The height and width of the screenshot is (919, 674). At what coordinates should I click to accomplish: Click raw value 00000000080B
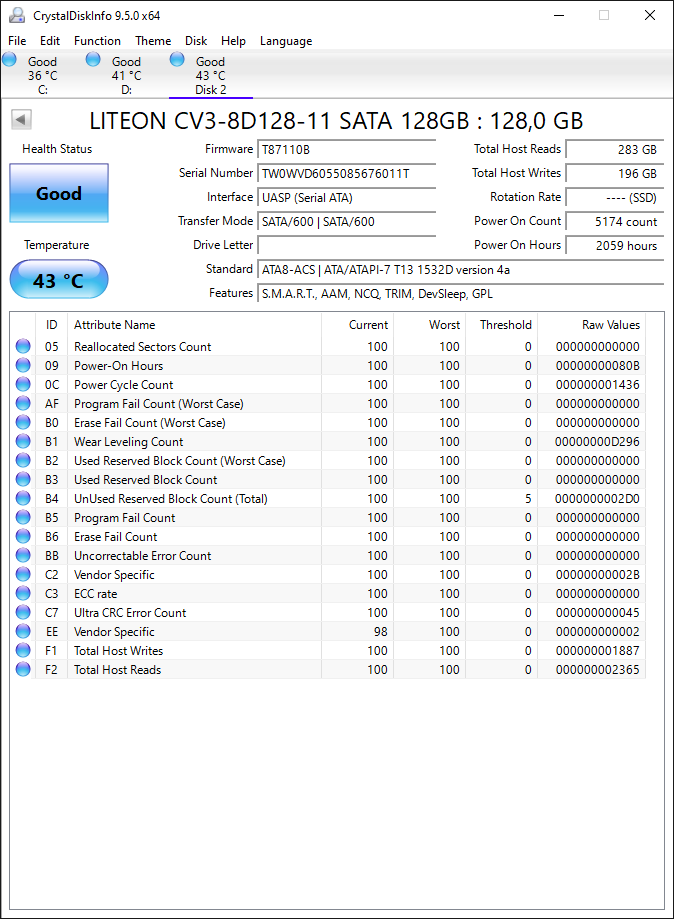597,366
